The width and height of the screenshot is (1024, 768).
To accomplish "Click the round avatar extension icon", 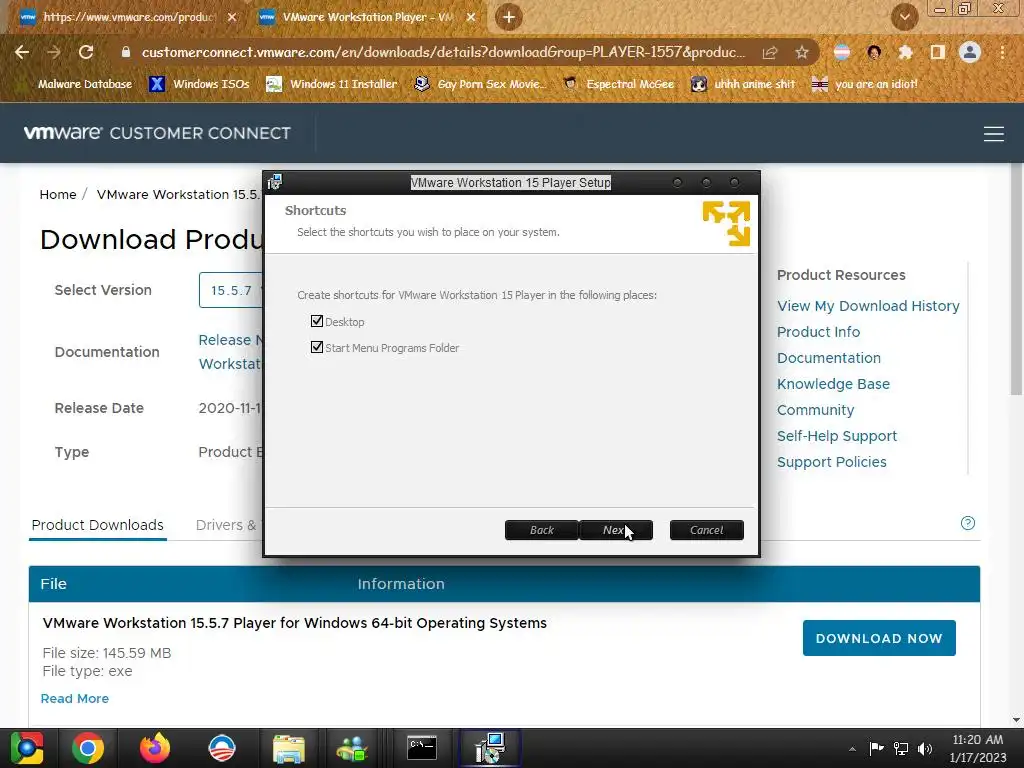I will (x=874, y=52).
